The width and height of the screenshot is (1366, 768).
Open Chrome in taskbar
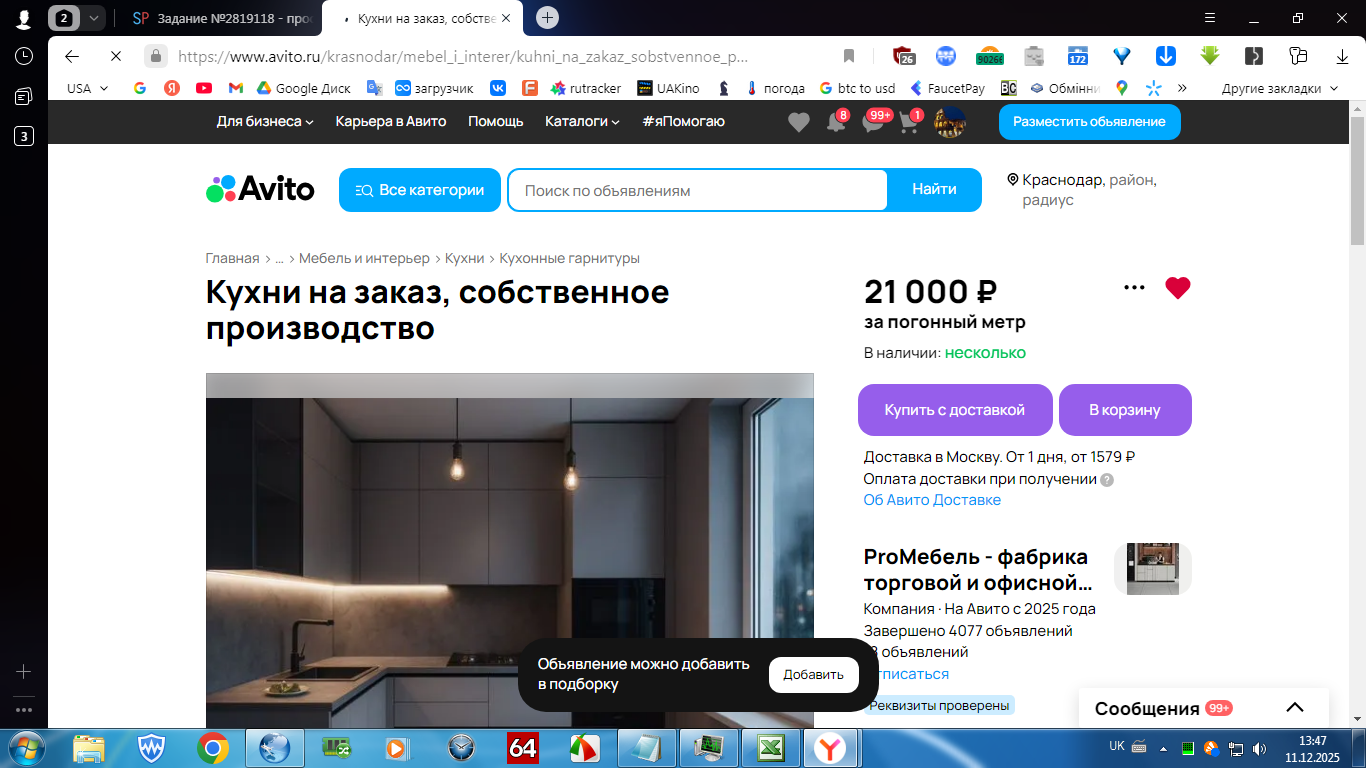[212, 748]
